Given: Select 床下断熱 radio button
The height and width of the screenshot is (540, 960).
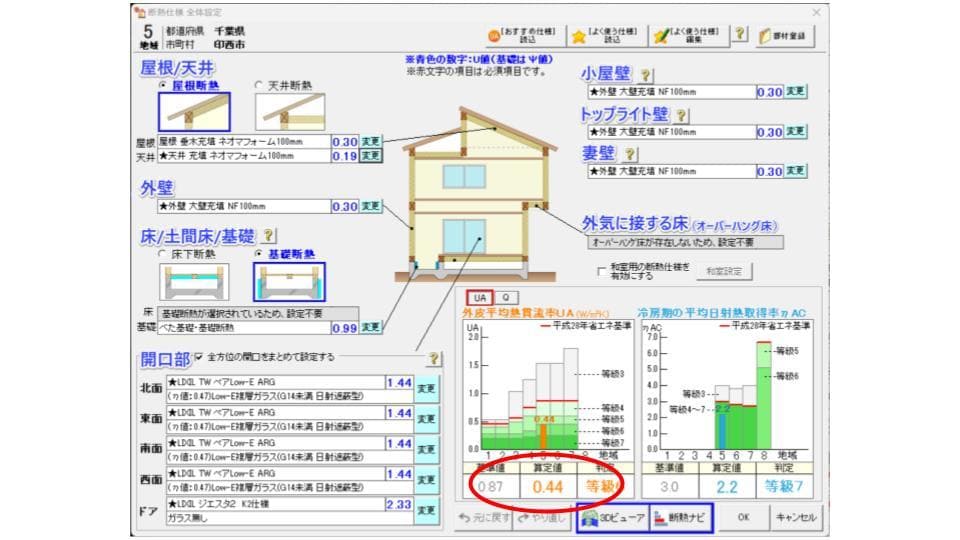Looking at the screenshot, I should click(162, 253).
